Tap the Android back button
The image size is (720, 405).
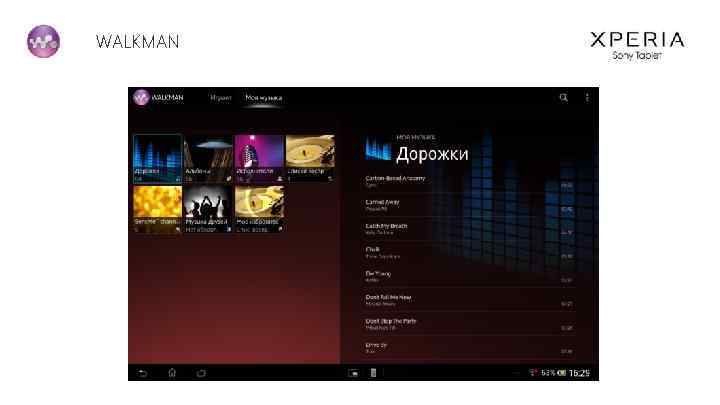click(143, 373)
